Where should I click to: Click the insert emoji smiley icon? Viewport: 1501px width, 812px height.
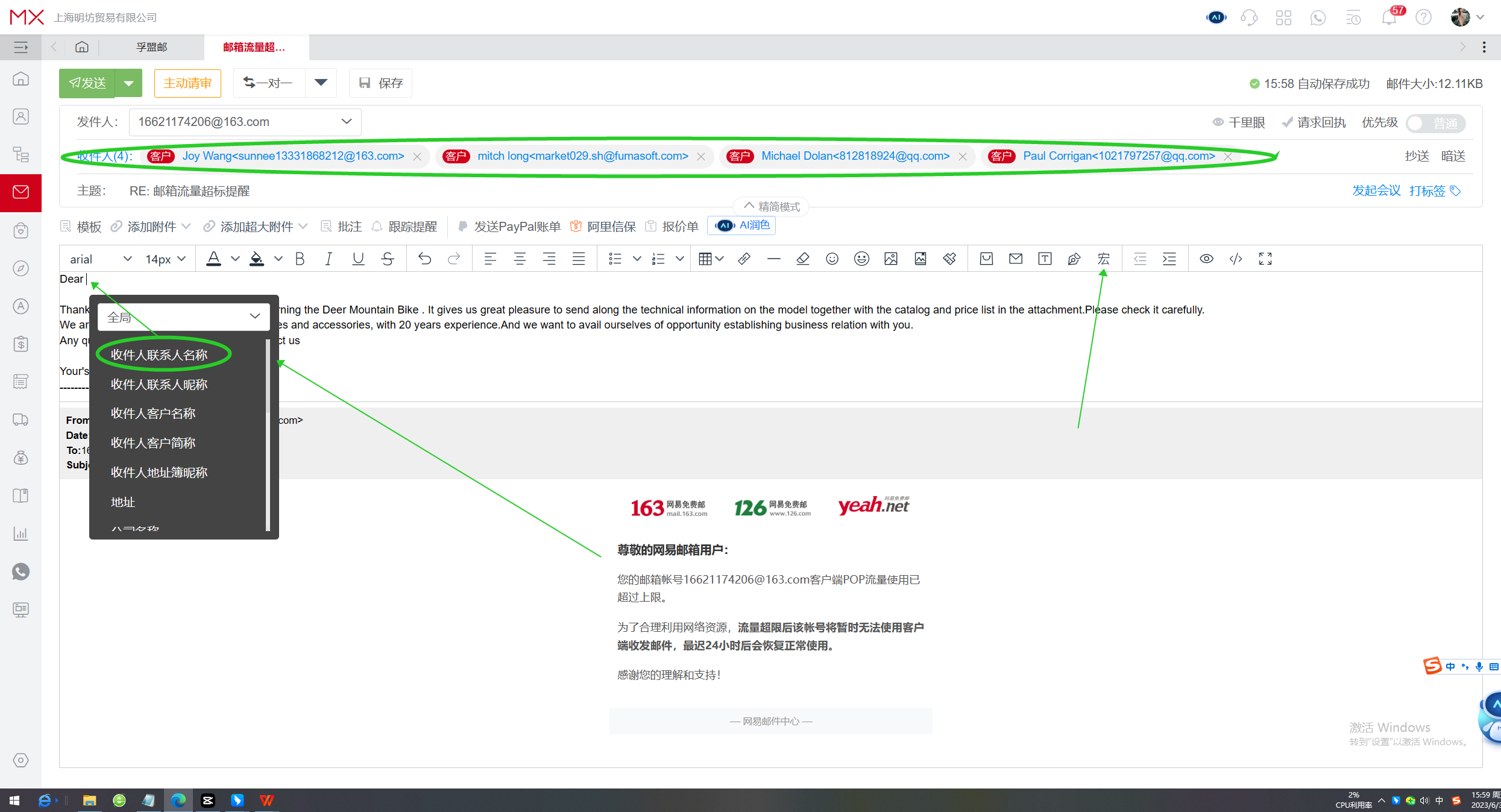pyautogui.click(x=832, y=259)
